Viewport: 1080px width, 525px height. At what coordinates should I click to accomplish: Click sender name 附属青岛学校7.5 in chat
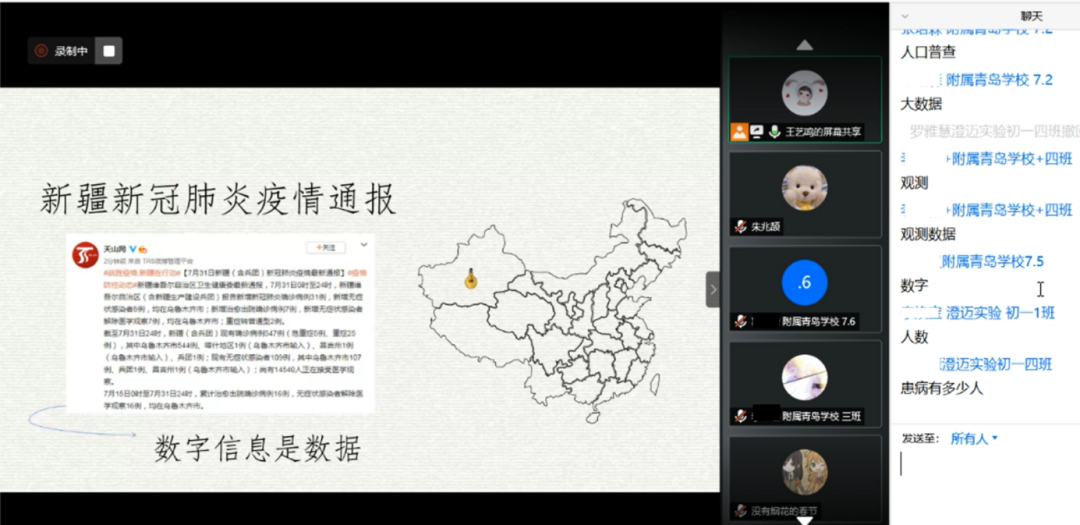[x=992, y=261]
